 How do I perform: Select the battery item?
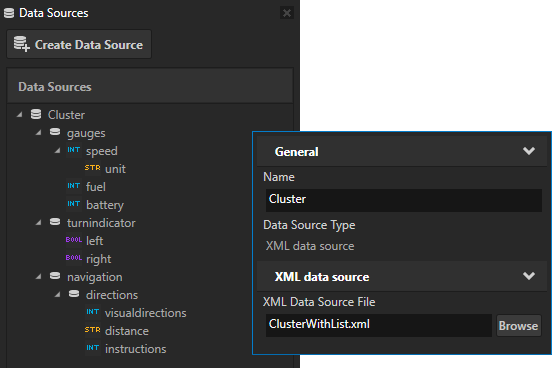point(105,205)
